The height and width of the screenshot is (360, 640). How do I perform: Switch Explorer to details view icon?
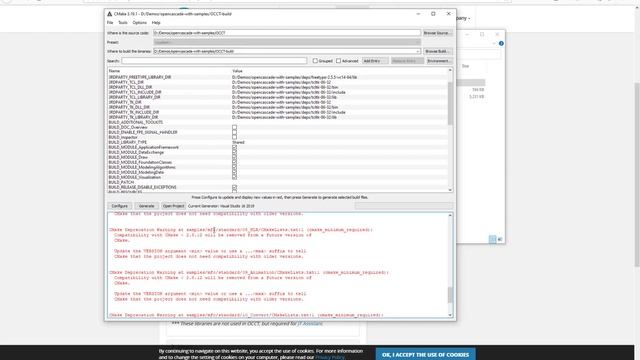[493, 239]
